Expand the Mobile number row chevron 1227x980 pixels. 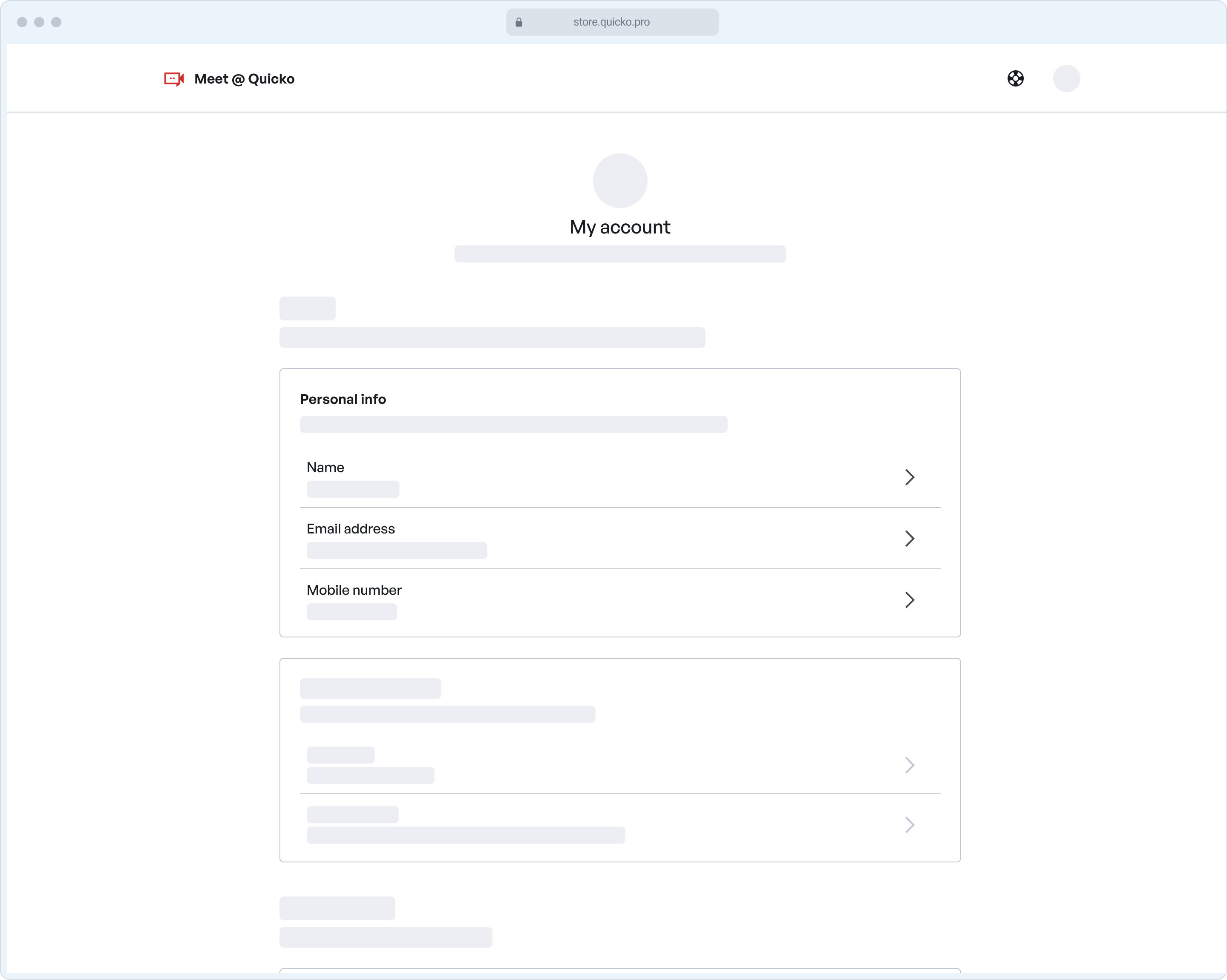coord(910,600)
